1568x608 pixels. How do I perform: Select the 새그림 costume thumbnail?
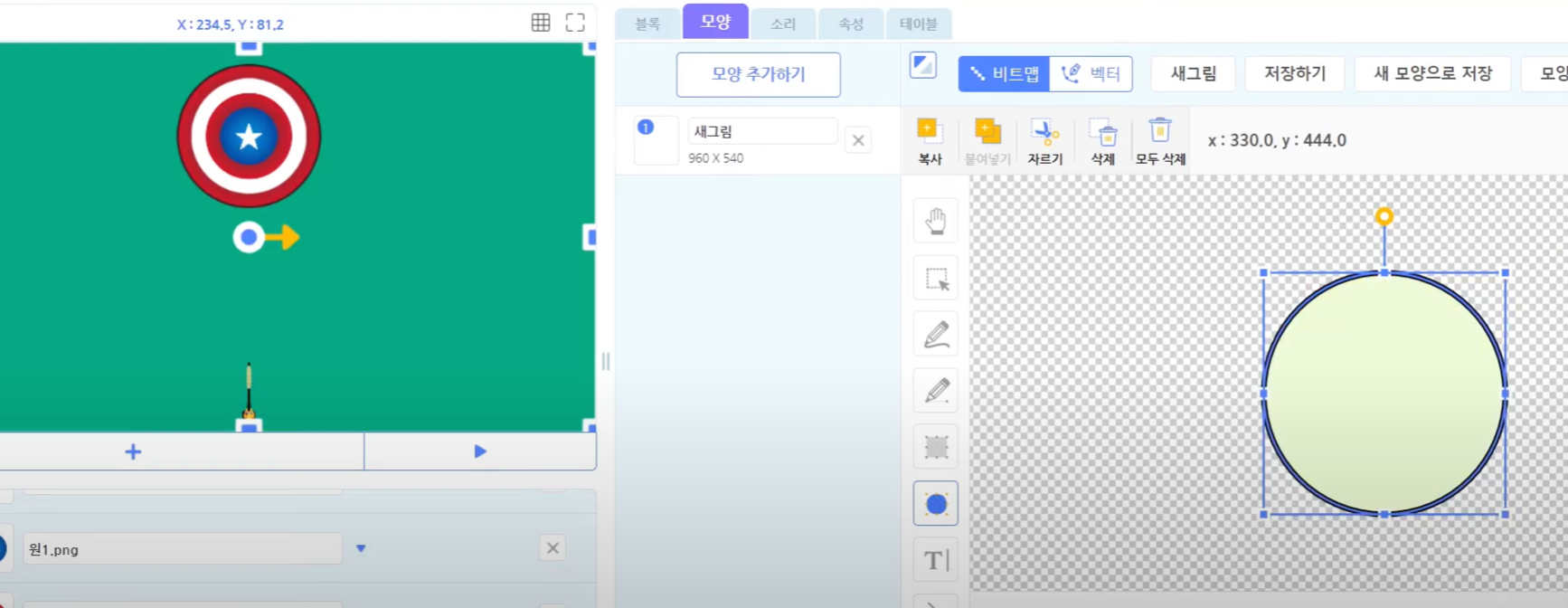pyautogui.click(x=656, y=140)
